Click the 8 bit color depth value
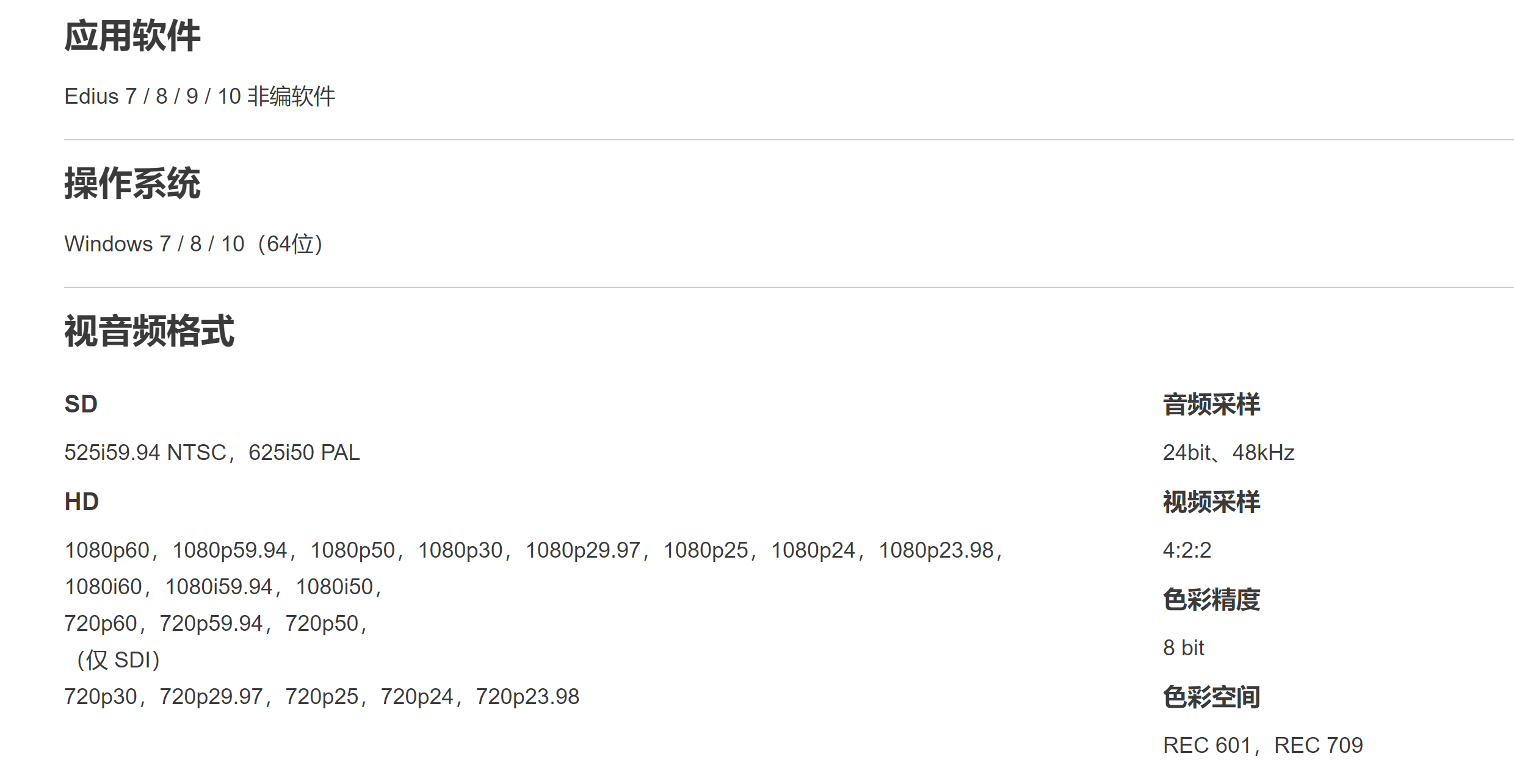 tap(1183, 648)
